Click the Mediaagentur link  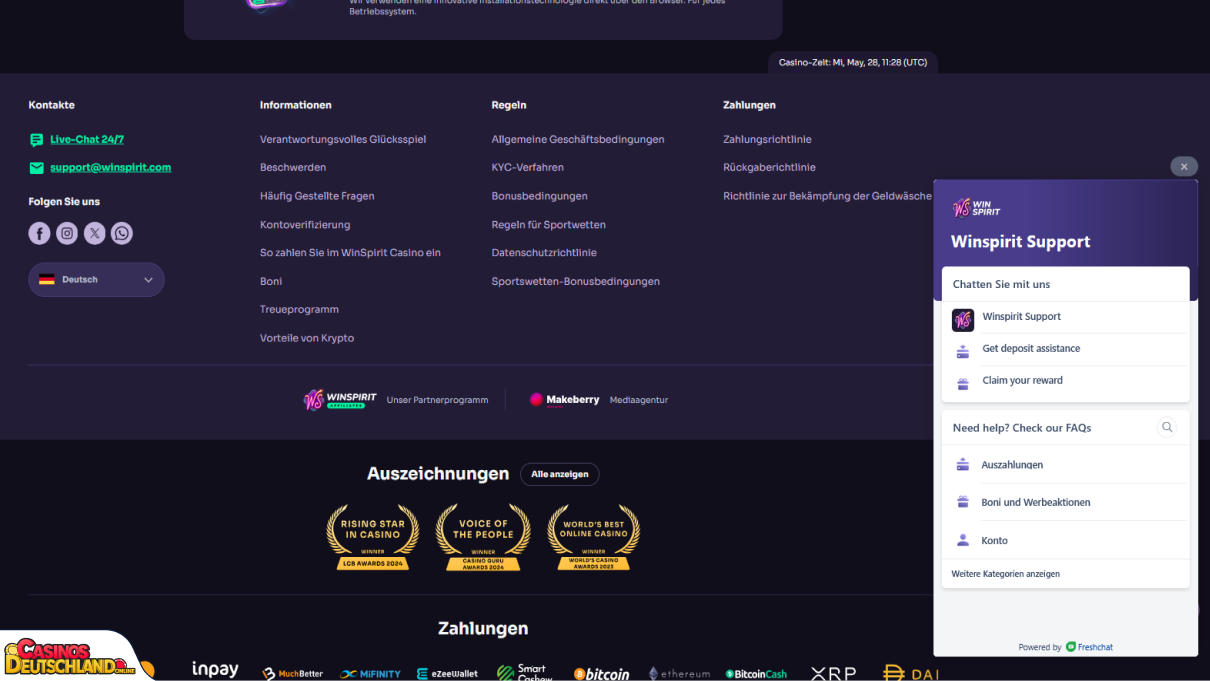click(639, 400)
